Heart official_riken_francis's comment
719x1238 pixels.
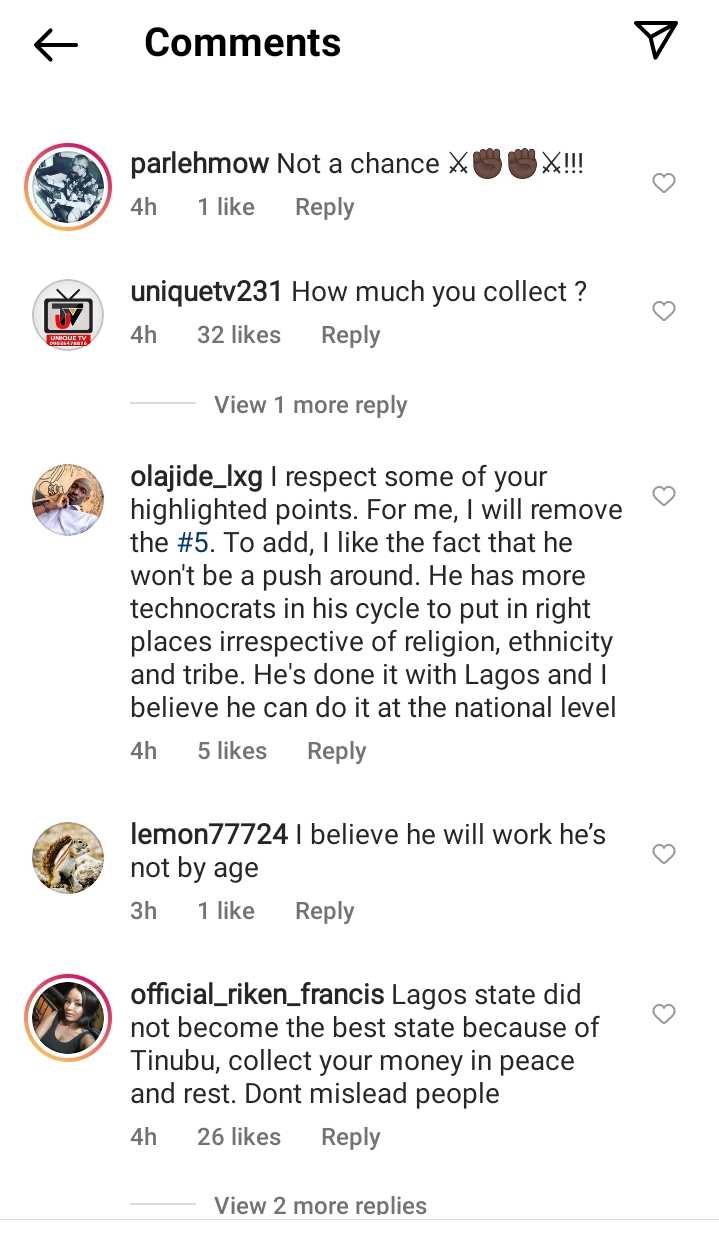(x=664, y=1014)
